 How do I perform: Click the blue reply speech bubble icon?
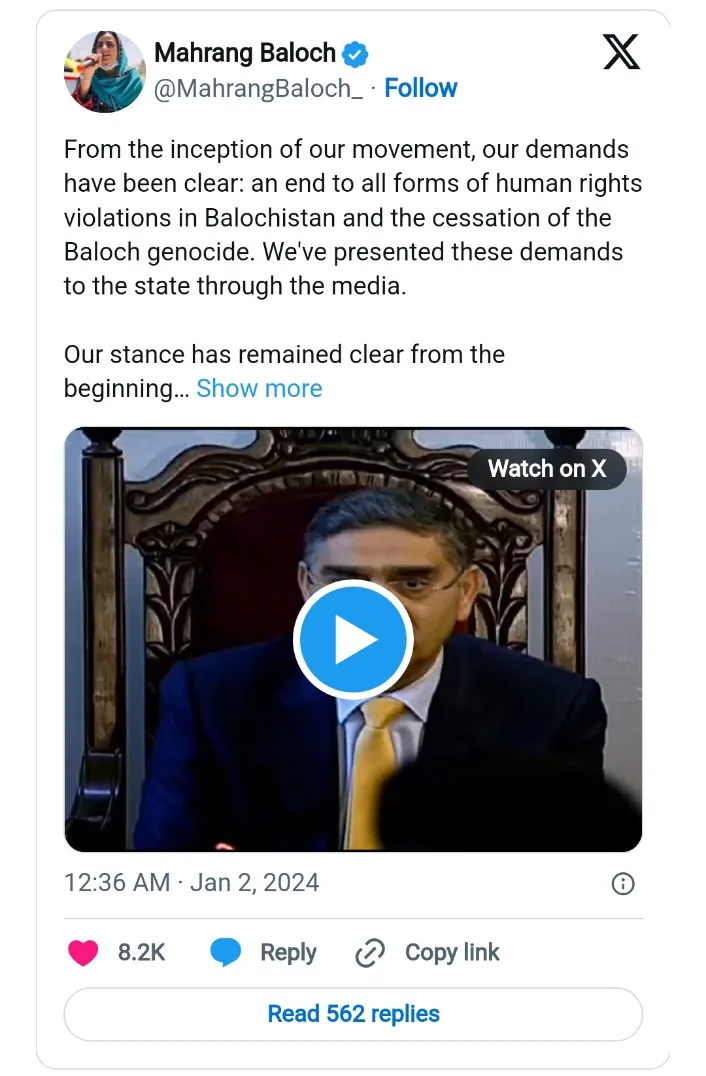(226, 953)
